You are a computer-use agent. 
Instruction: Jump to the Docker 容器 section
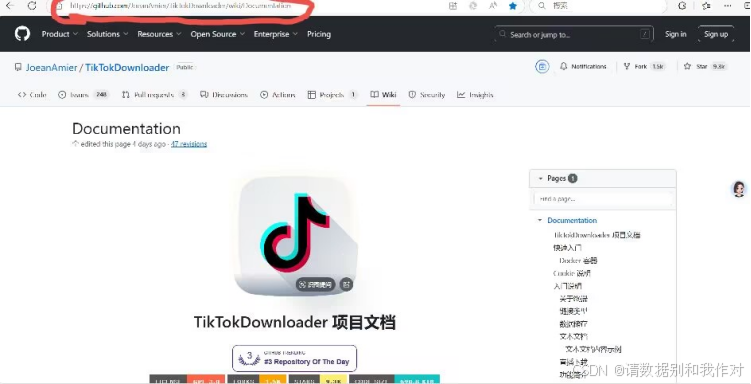578,261
